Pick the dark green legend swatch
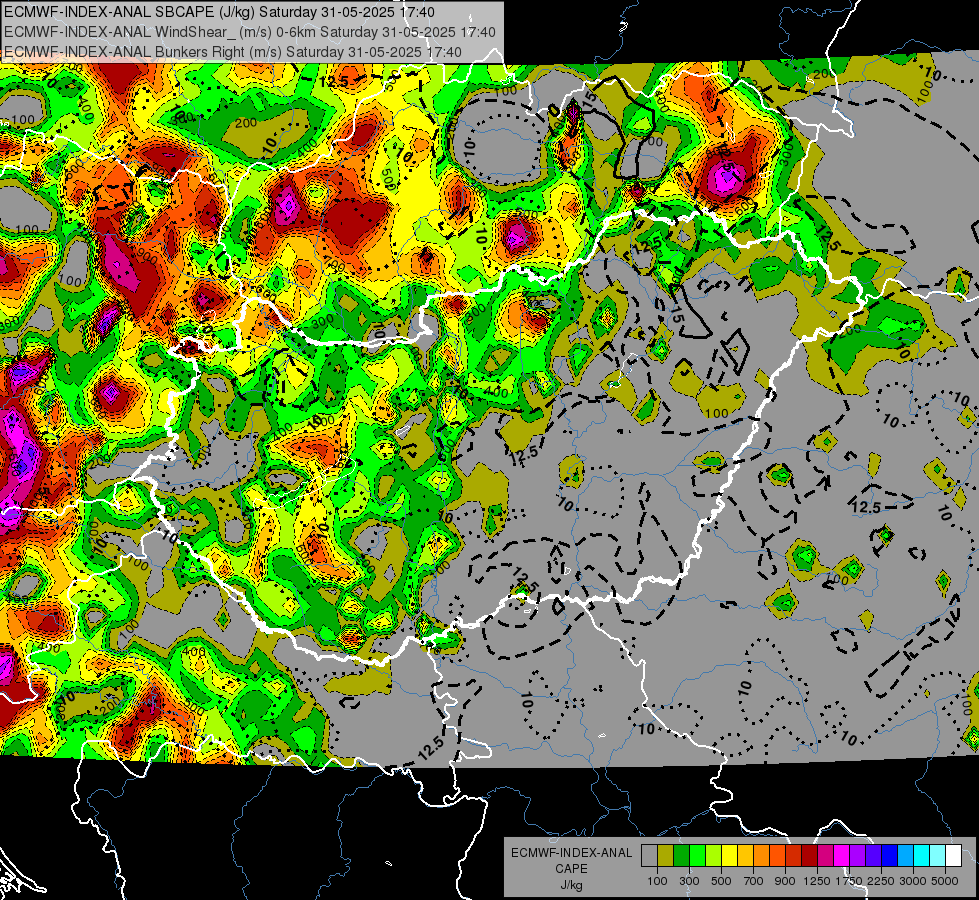 pos(681,856)
